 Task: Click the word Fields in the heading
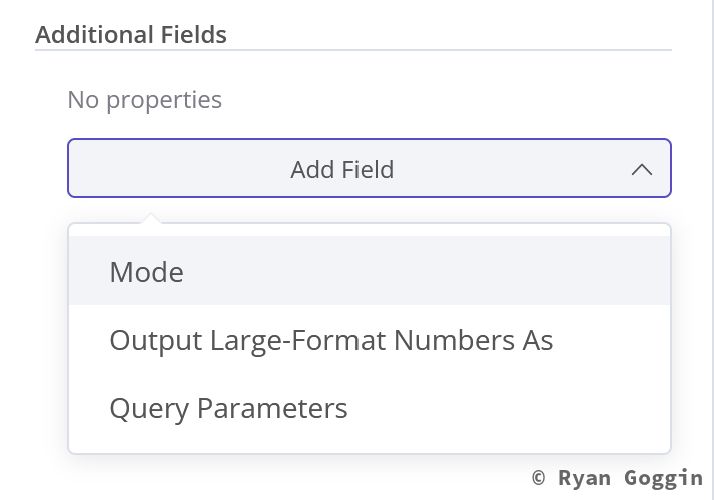coord(193,34)
